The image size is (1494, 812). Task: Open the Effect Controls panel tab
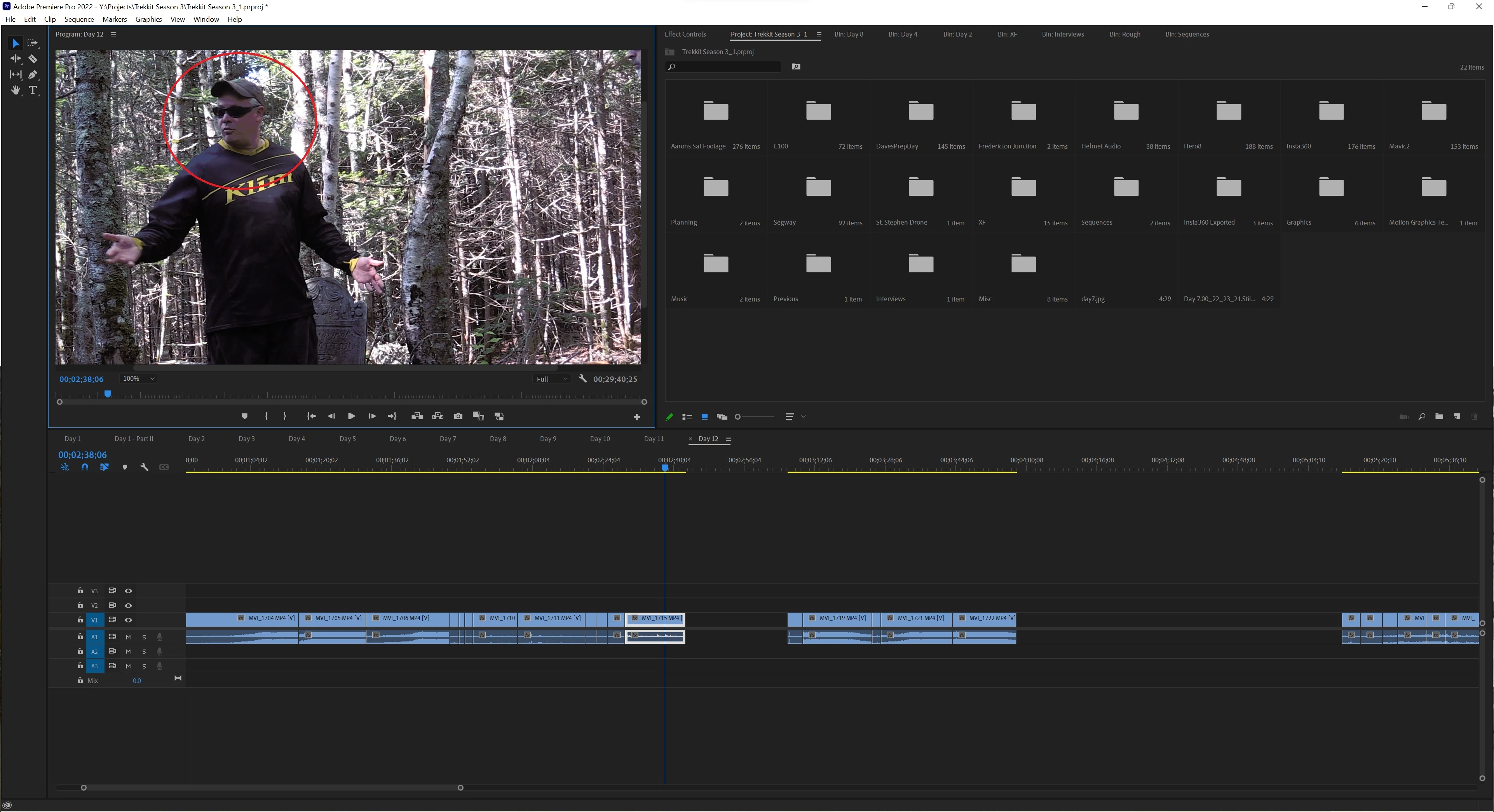coord(685,34)
